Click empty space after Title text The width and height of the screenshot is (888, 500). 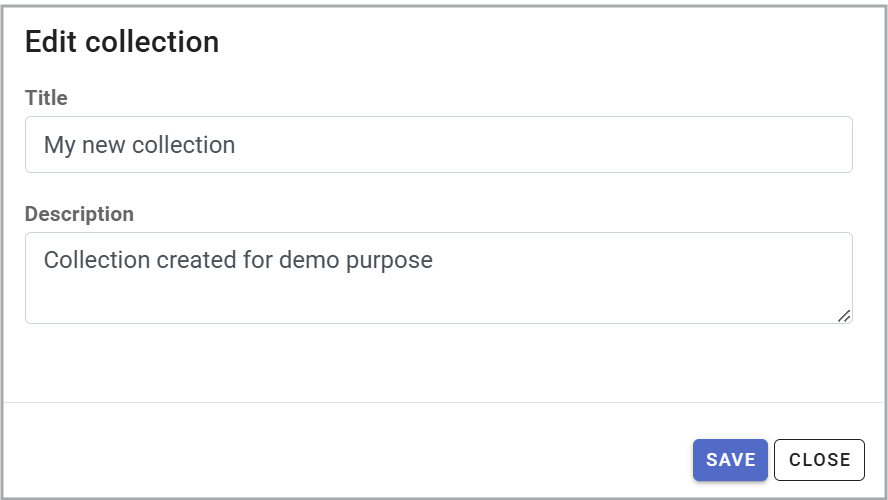(540, 145)
